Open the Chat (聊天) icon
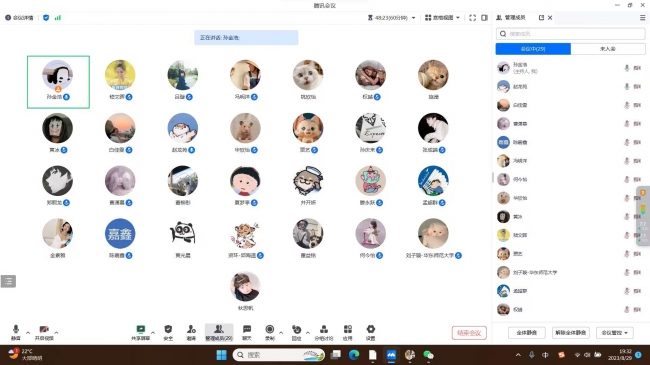The image size is (650, 365). click(x=247, y=332)
